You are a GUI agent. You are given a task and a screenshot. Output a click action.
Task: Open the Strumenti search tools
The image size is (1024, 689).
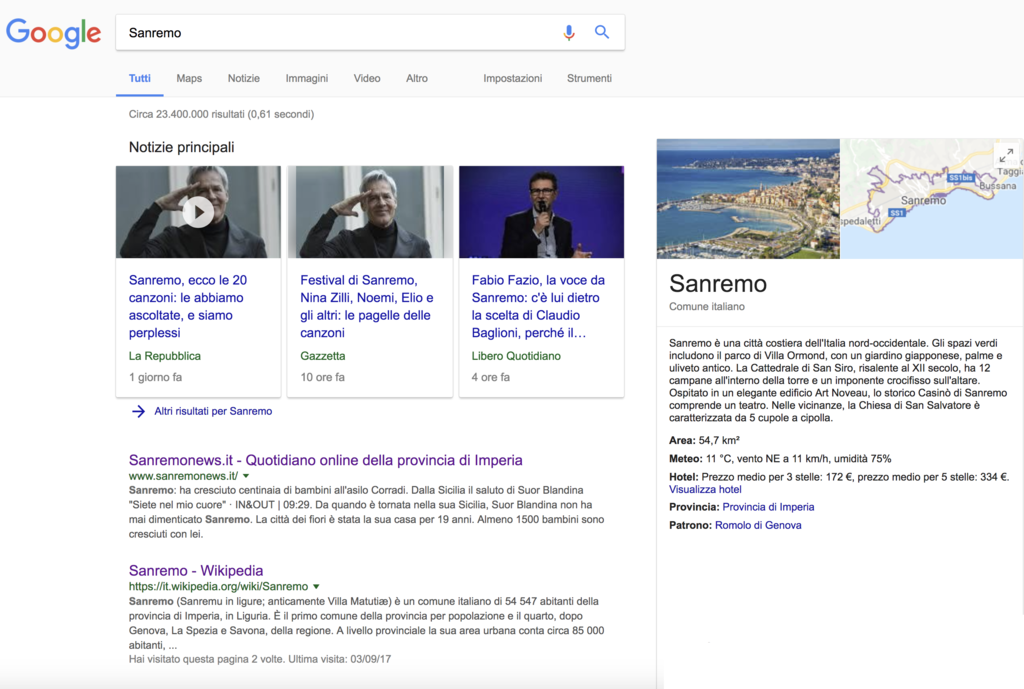coord(589,78)
